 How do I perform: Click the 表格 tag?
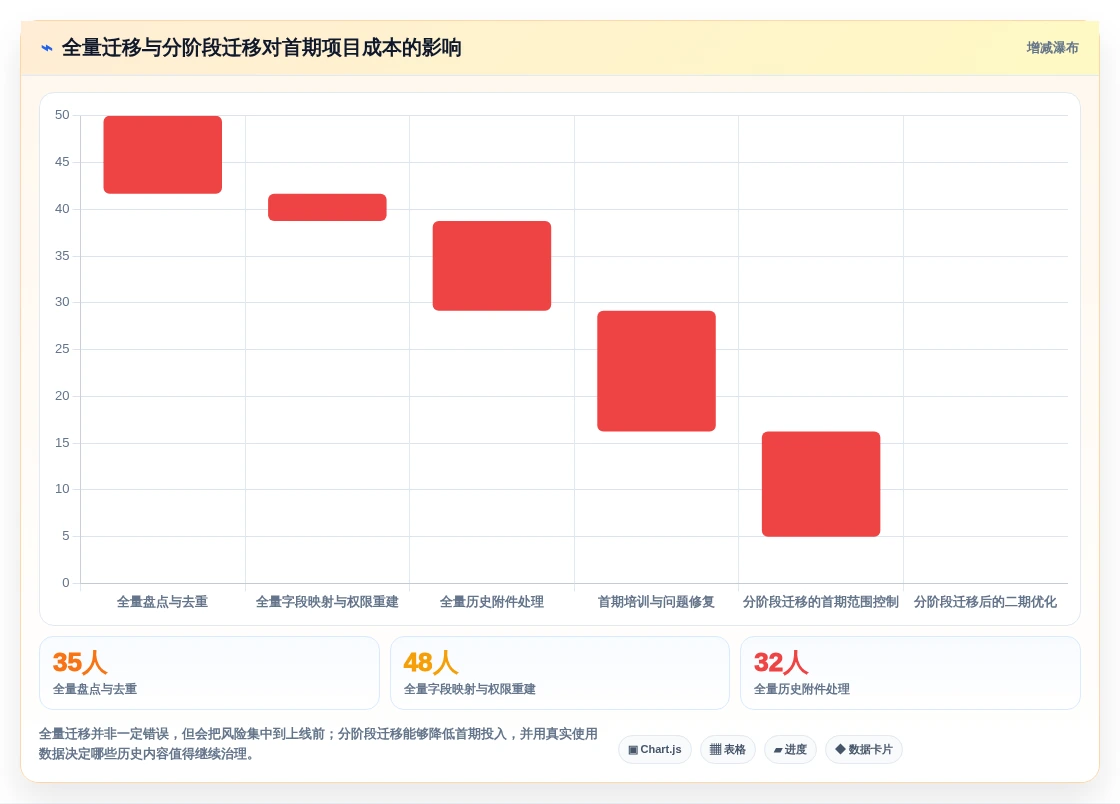727,749
